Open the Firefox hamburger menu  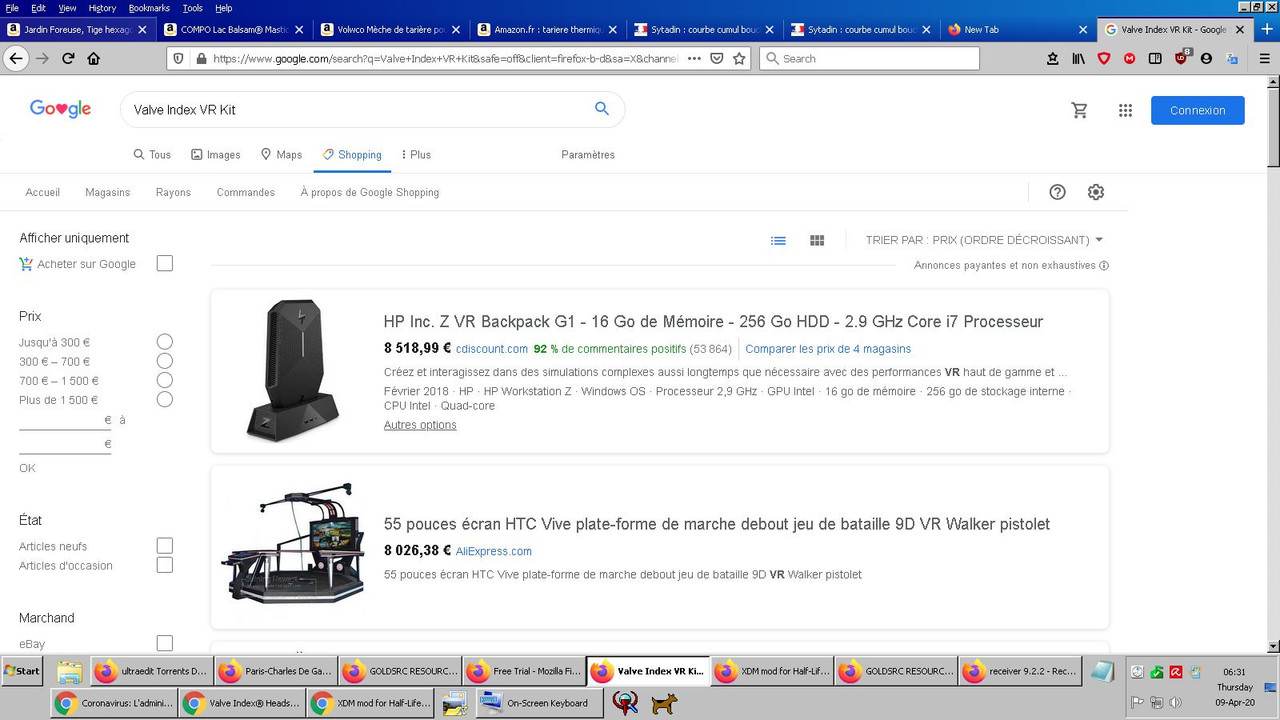pos(1264,59)
